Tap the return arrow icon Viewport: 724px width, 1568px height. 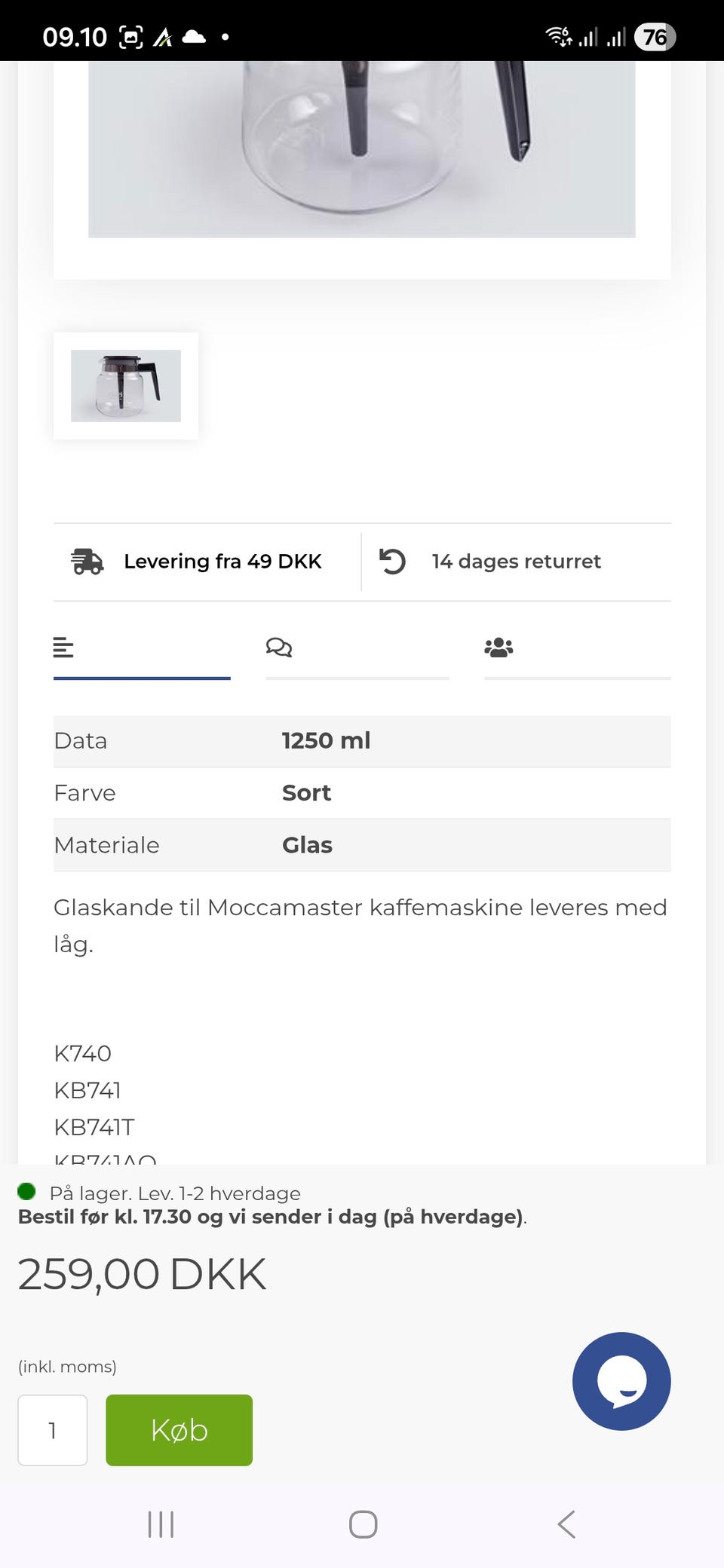[x=392, y=562]
